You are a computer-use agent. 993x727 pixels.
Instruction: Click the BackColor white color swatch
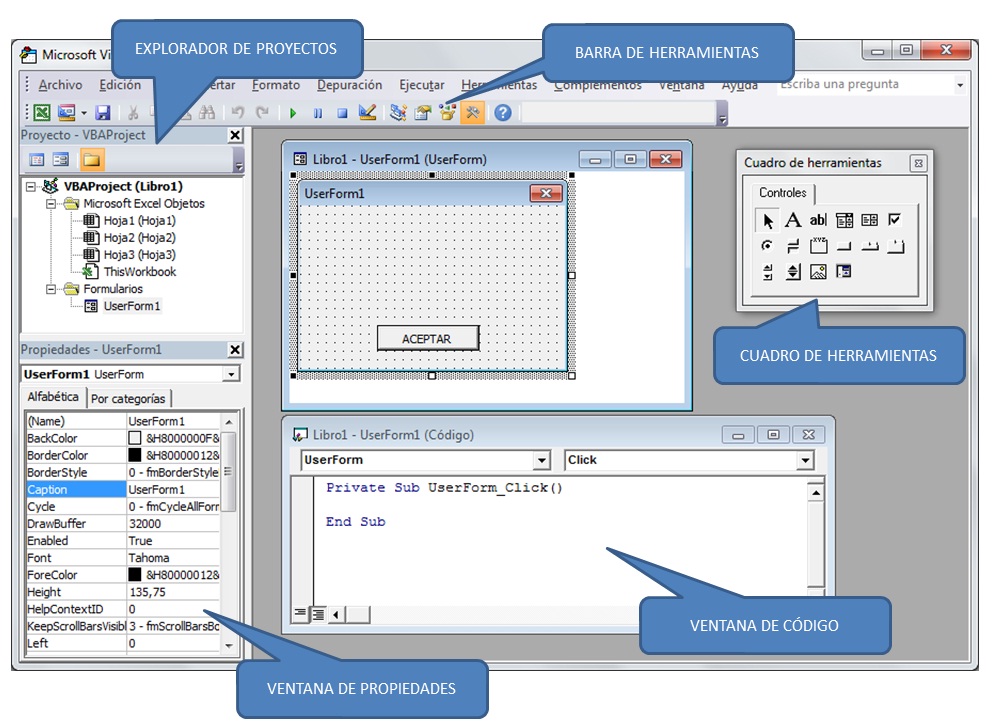[135, 438]
